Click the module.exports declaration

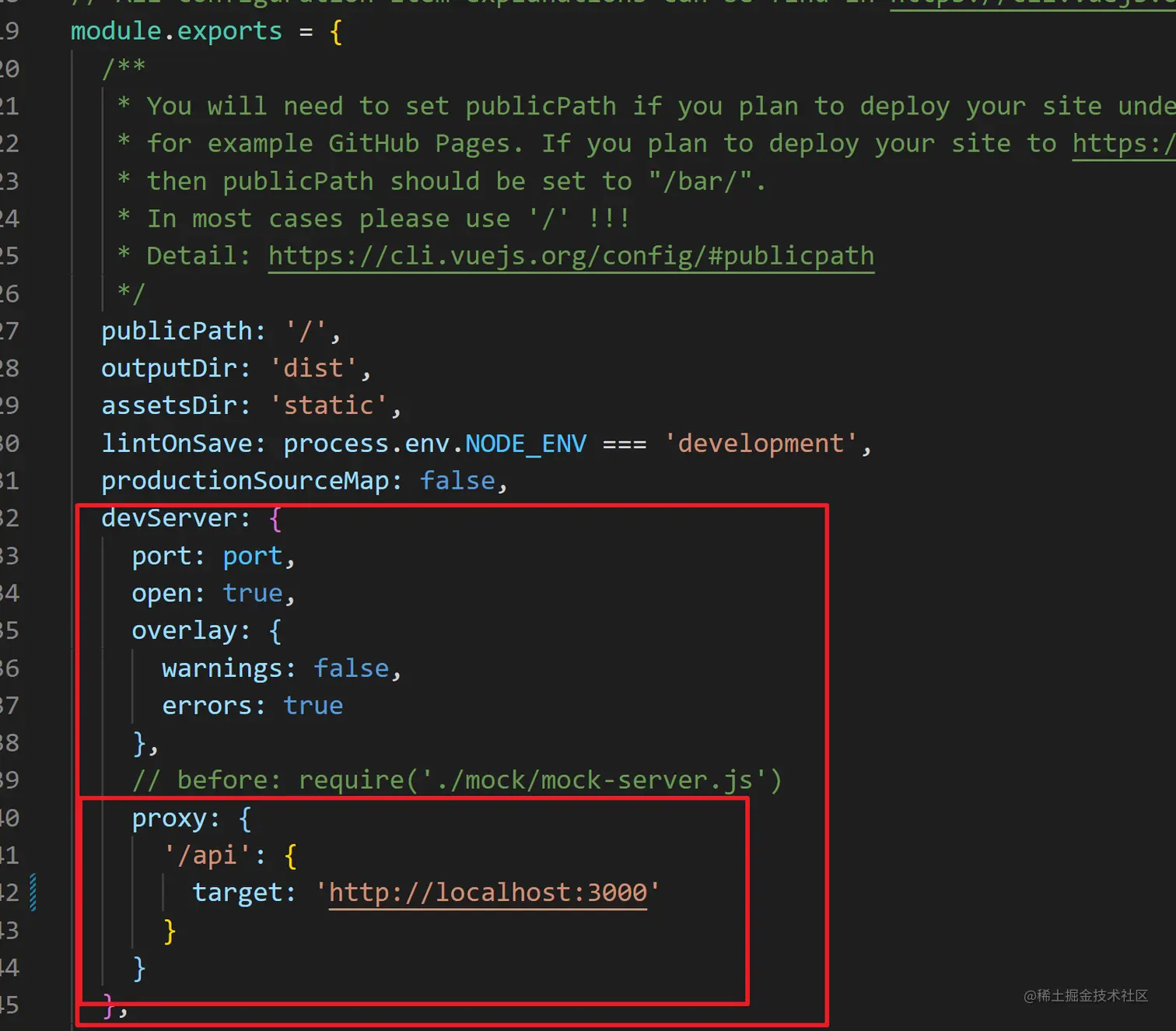pos(177,31)
